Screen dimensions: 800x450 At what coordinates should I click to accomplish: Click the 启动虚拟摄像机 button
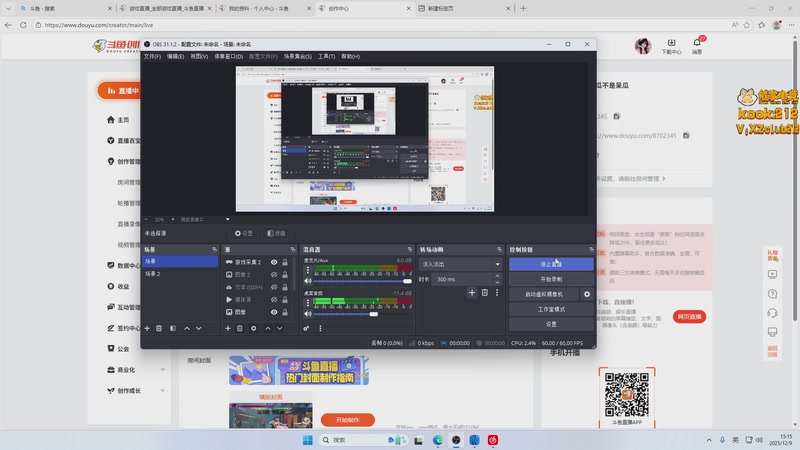544,294
